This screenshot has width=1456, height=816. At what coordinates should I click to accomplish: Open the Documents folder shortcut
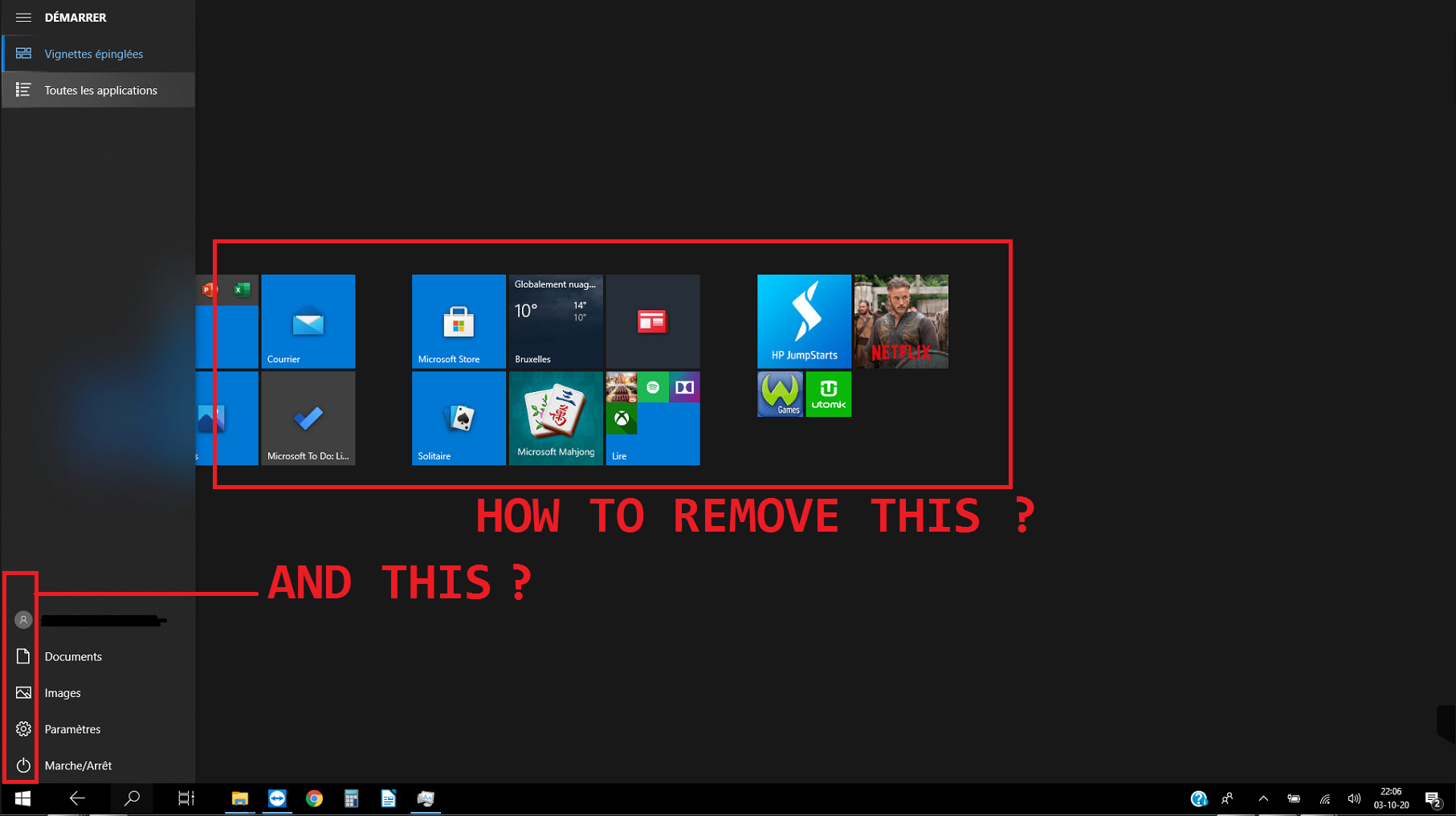pos(98,656)
